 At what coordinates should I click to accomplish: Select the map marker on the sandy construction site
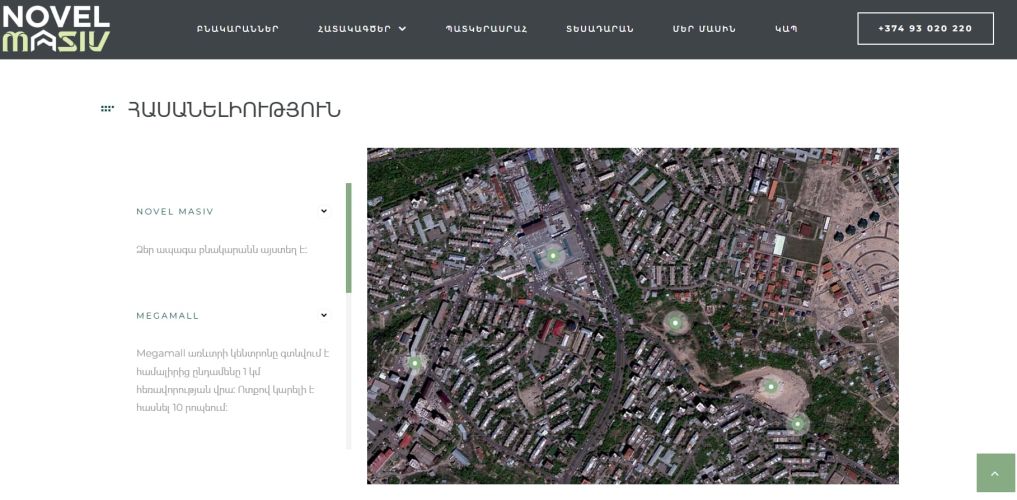point(771,385)
